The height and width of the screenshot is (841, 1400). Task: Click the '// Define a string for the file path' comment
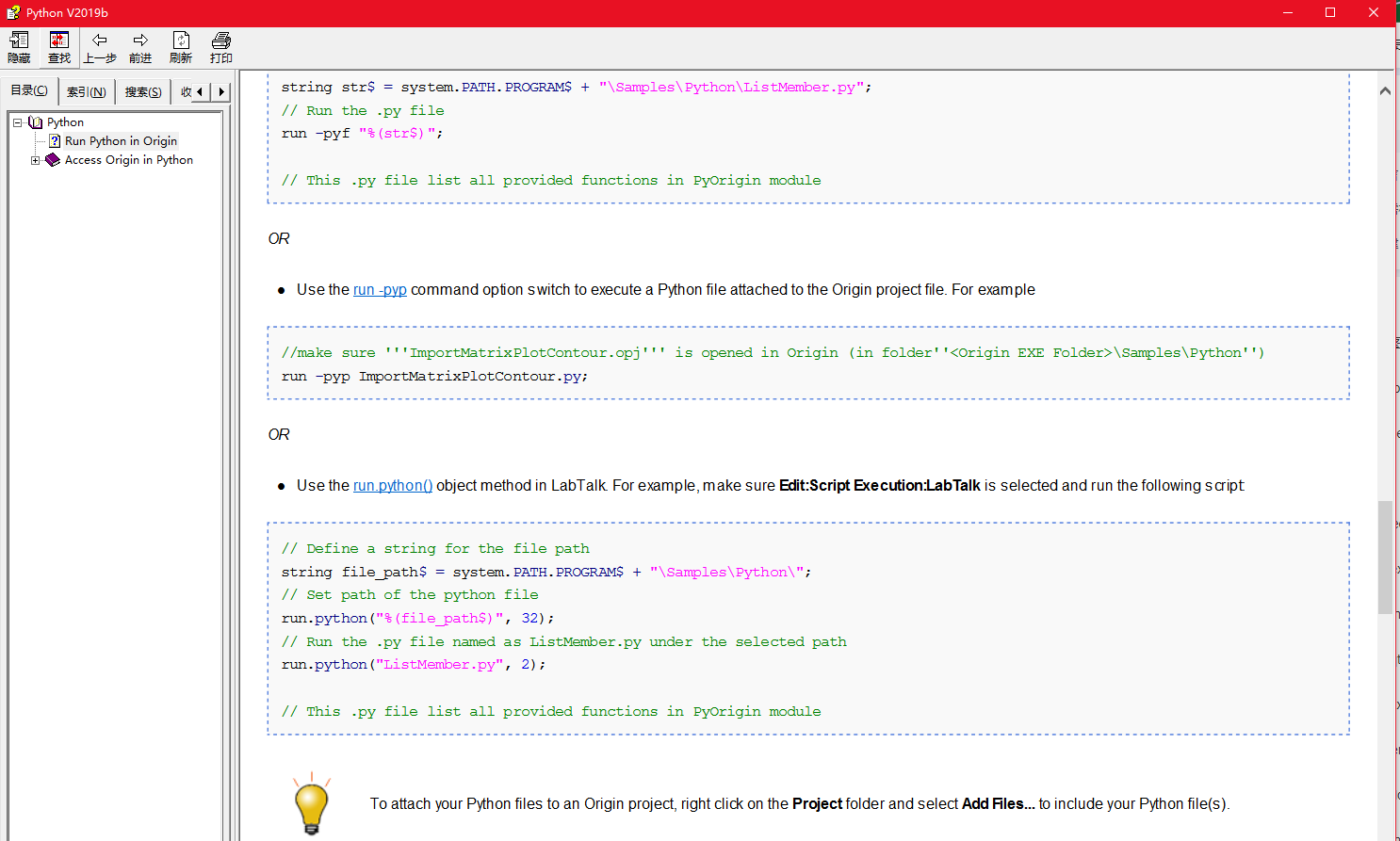[x=435, y=549]
